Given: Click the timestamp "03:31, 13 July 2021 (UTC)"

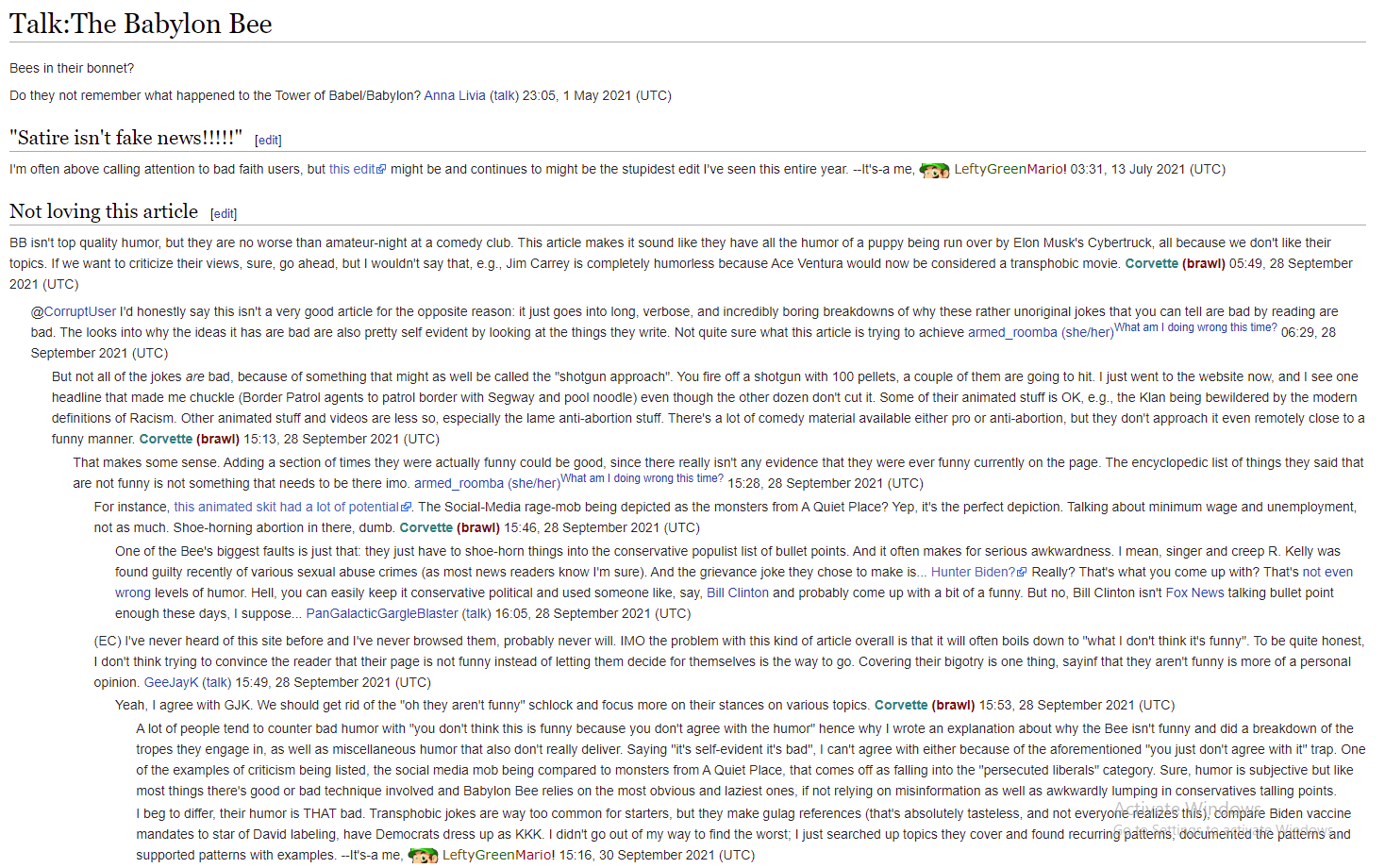Looking at the screenshot, I should pos(1148,169).
